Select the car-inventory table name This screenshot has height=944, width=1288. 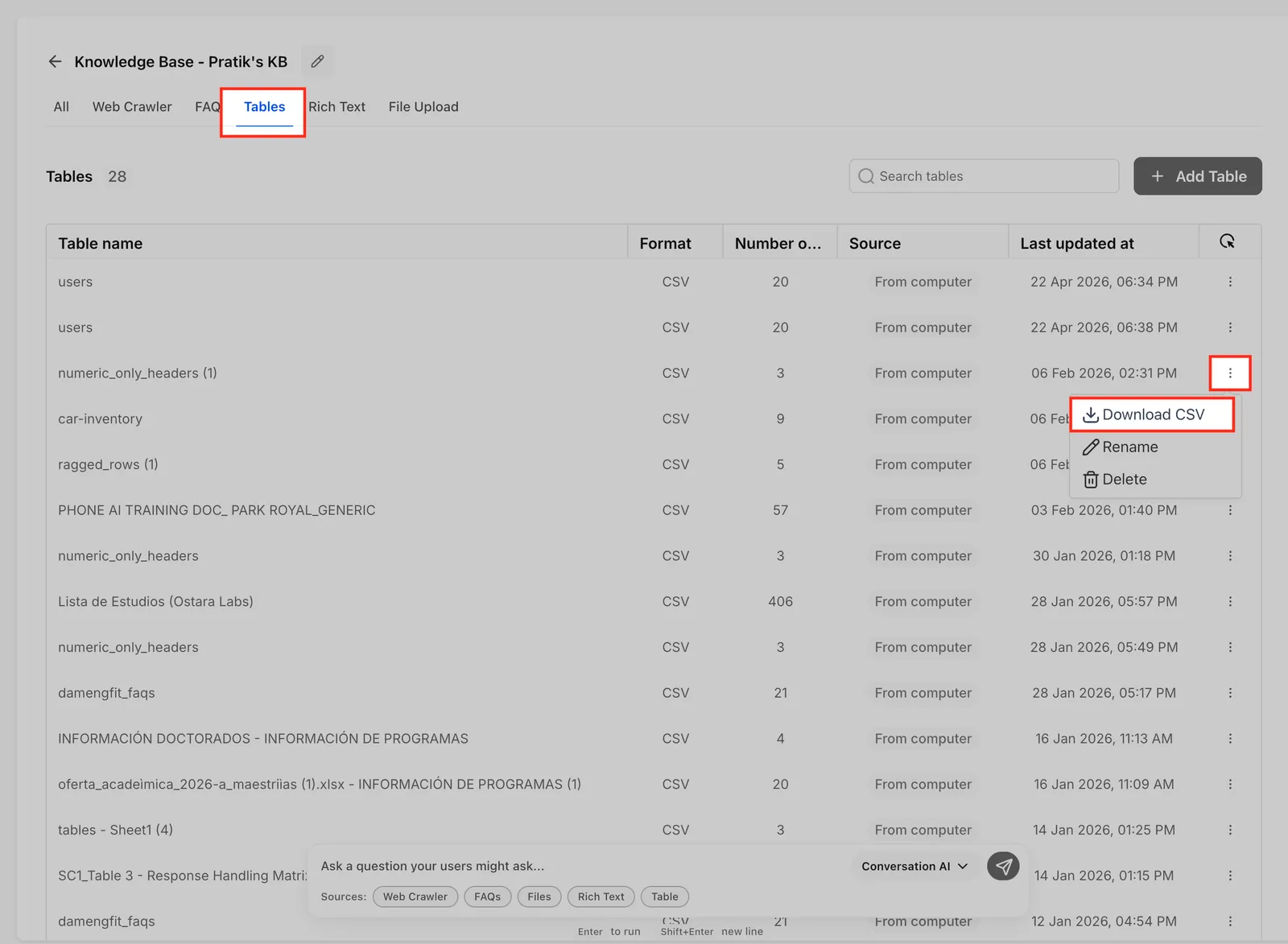[x=100, y=419]
